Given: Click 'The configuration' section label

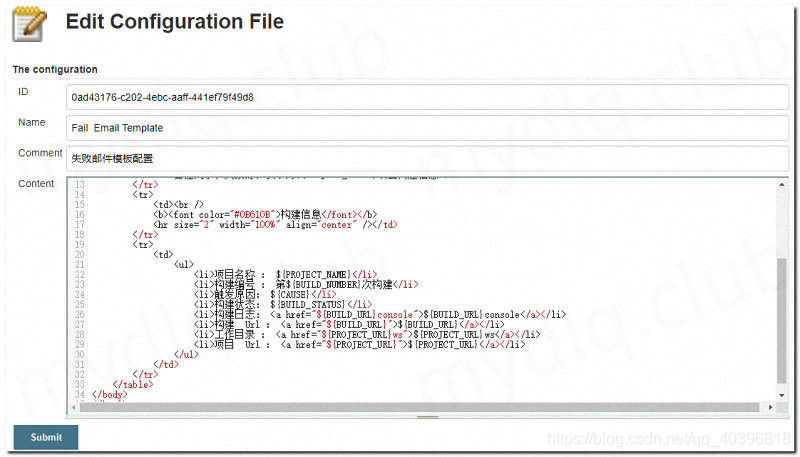Looking at the screenshot, I should [55, 69].
